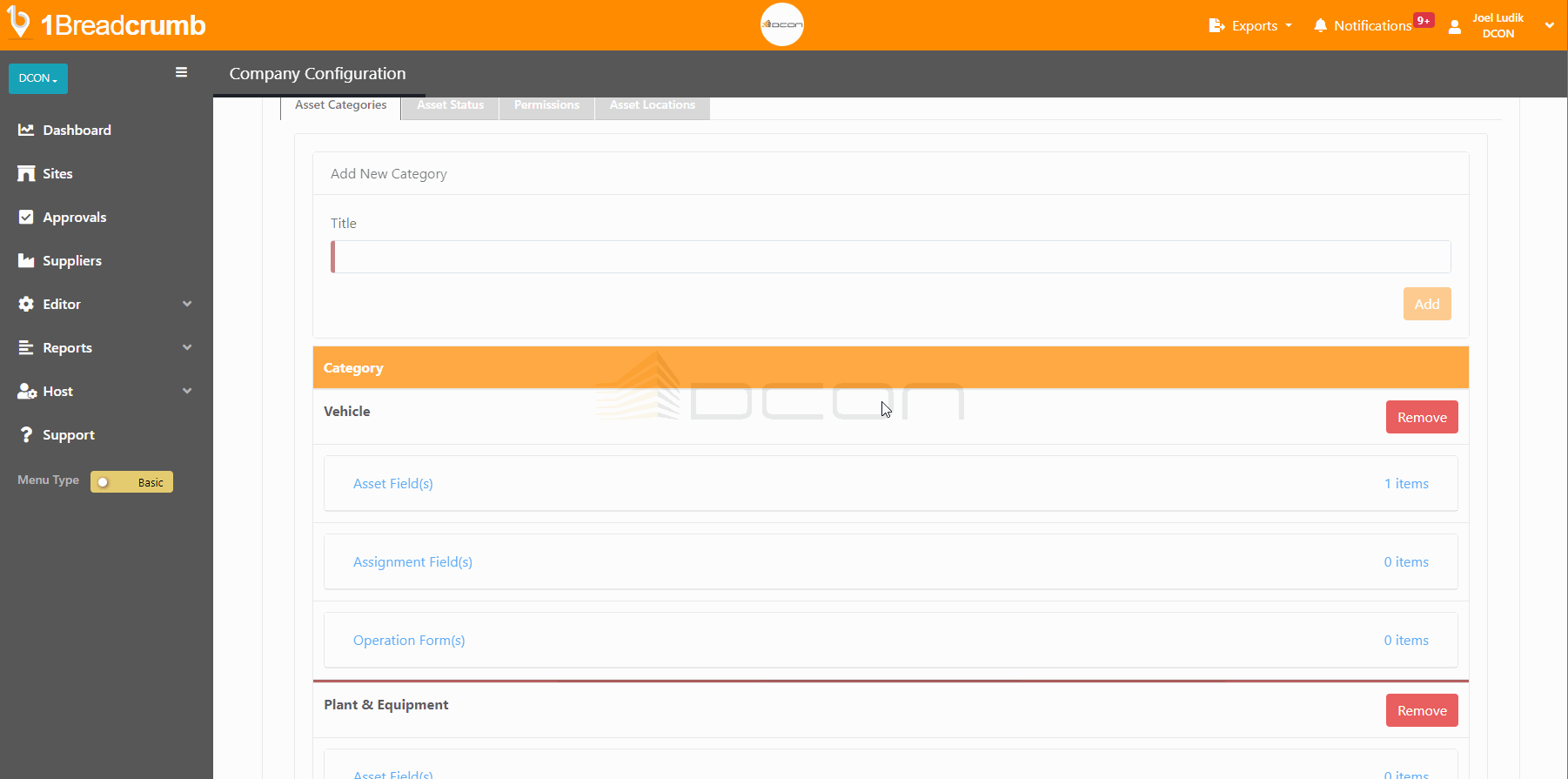This screenshot has width=1568, height=779.
Task: Click the Company Configuration page heading
Action: click(x=318, y=74)
